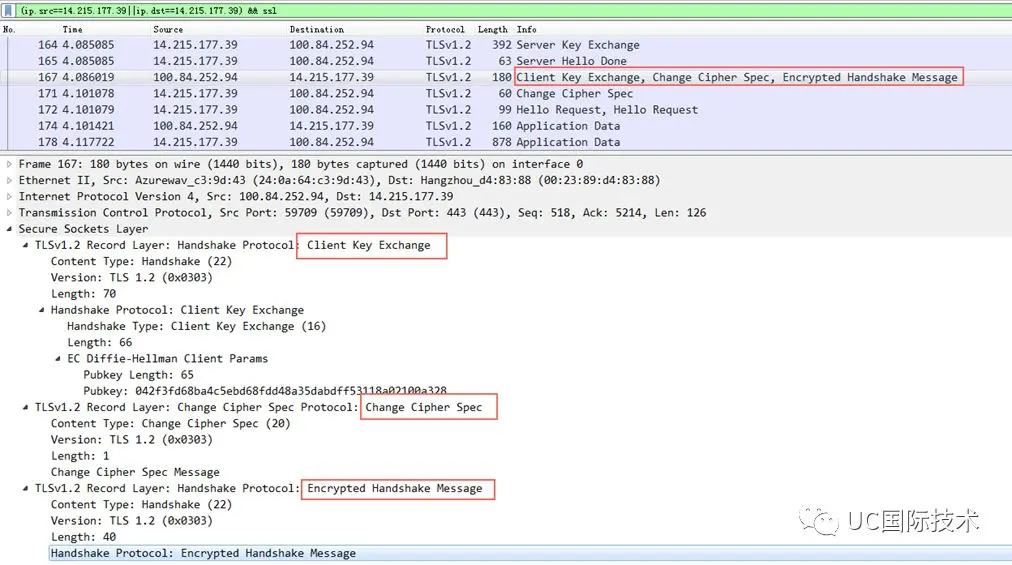Expand the Internet Protocol Version 4 node
This screenshot has height=565, width=1012.
point(9,196)
